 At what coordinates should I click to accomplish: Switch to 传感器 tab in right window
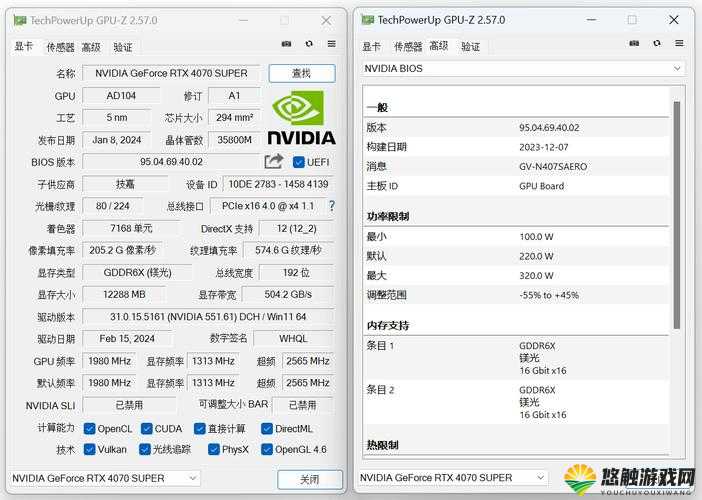408,47
